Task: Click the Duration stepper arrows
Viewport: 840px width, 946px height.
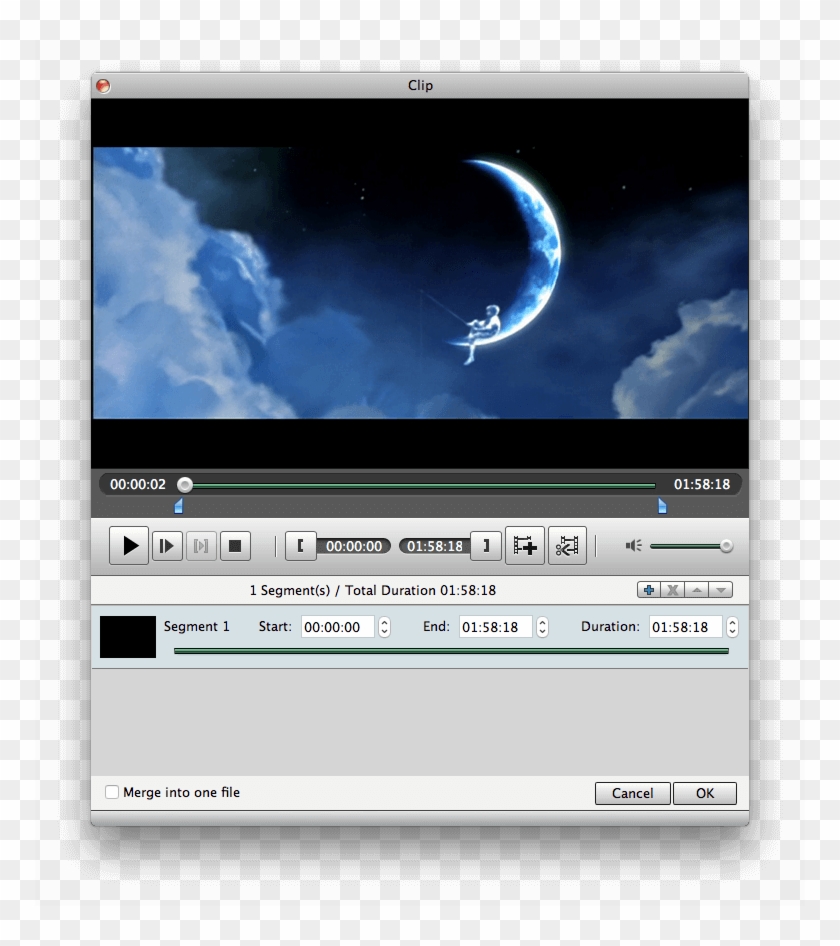Action: tap(732, 627)
